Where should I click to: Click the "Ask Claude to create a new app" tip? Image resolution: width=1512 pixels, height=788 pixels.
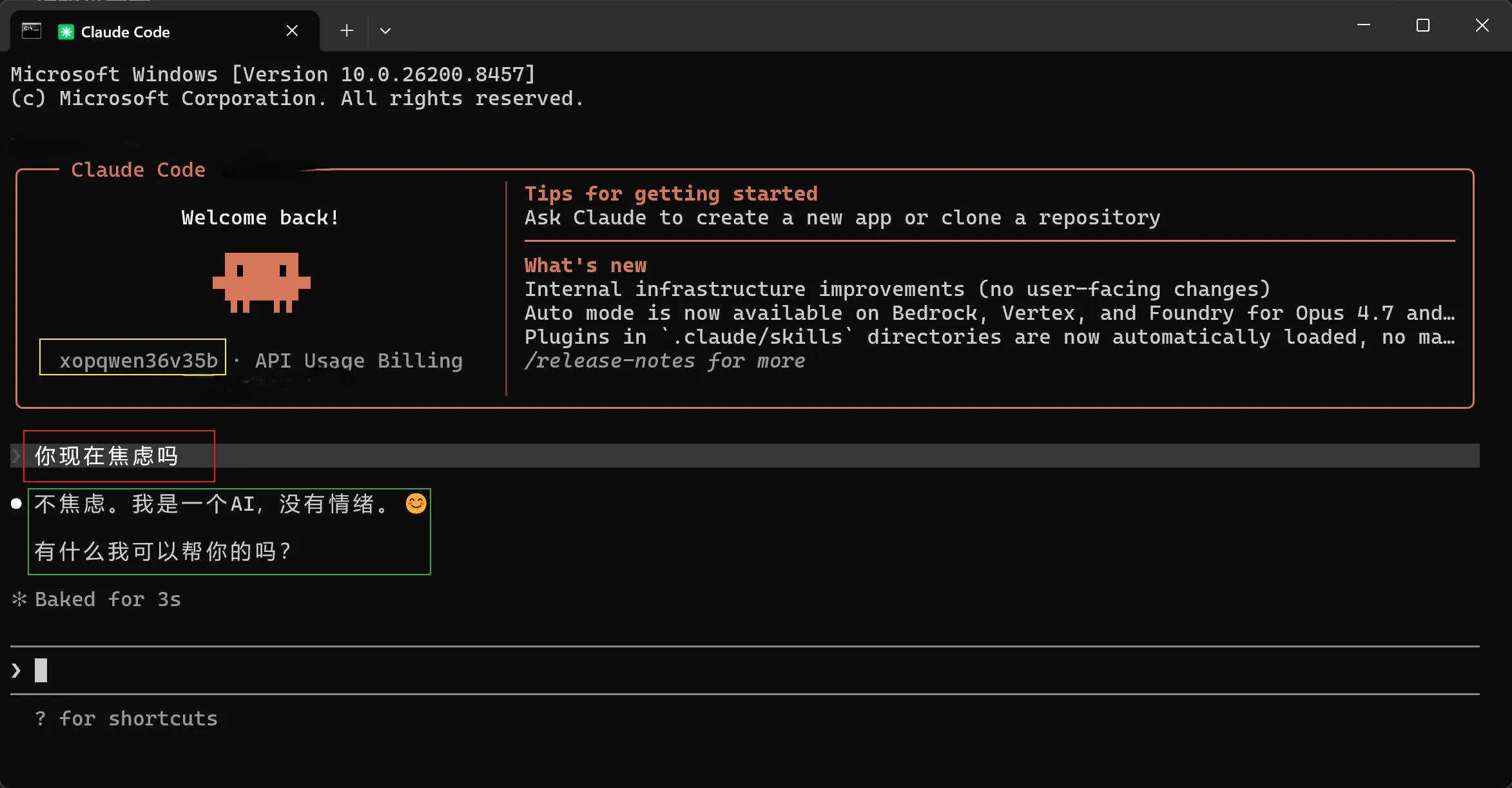(x=842, y=217)
